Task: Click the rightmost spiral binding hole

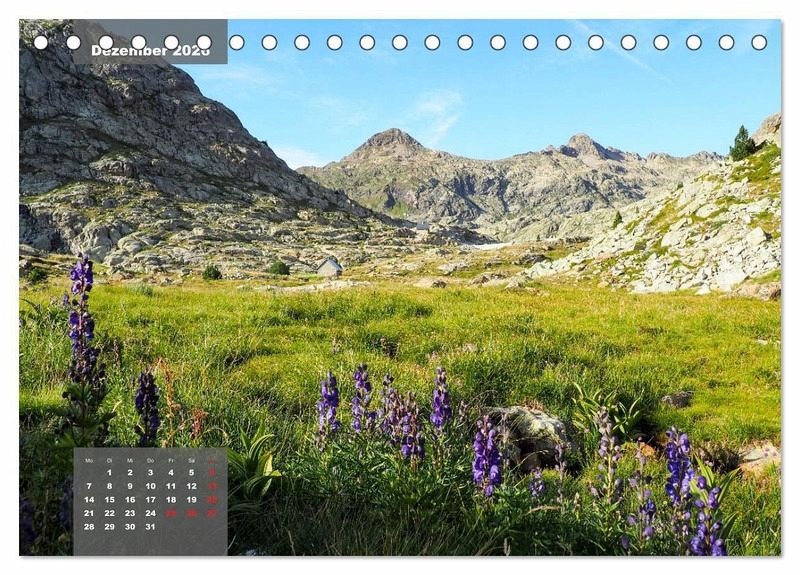Action: click(x=759, y=42)
